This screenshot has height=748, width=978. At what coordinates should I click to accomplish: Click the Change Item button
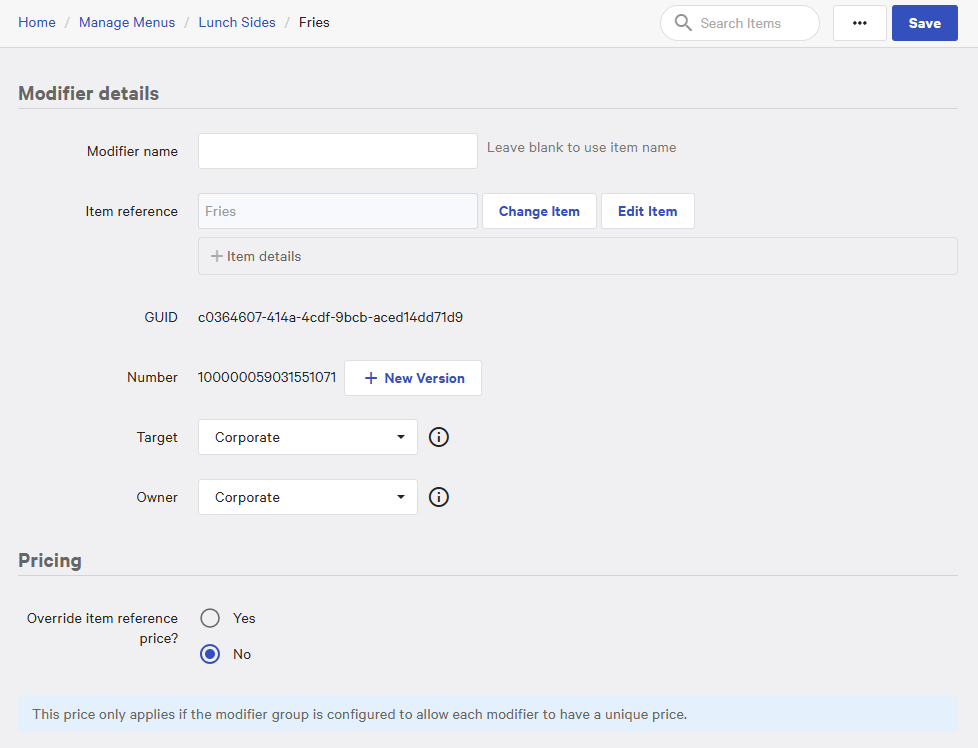[x=539, y=211]
